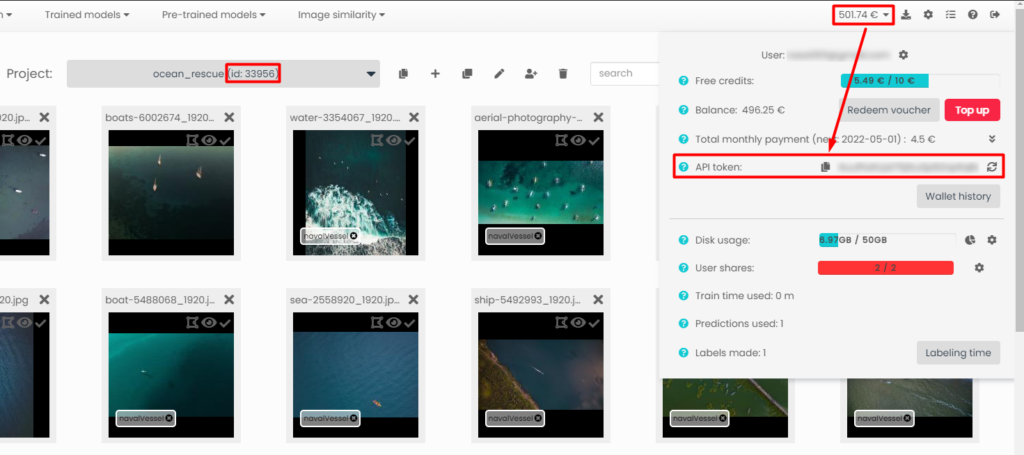Open Wallet history
Screen dimensions: 1024x455
pyautogui.click(x=958, y=196)
